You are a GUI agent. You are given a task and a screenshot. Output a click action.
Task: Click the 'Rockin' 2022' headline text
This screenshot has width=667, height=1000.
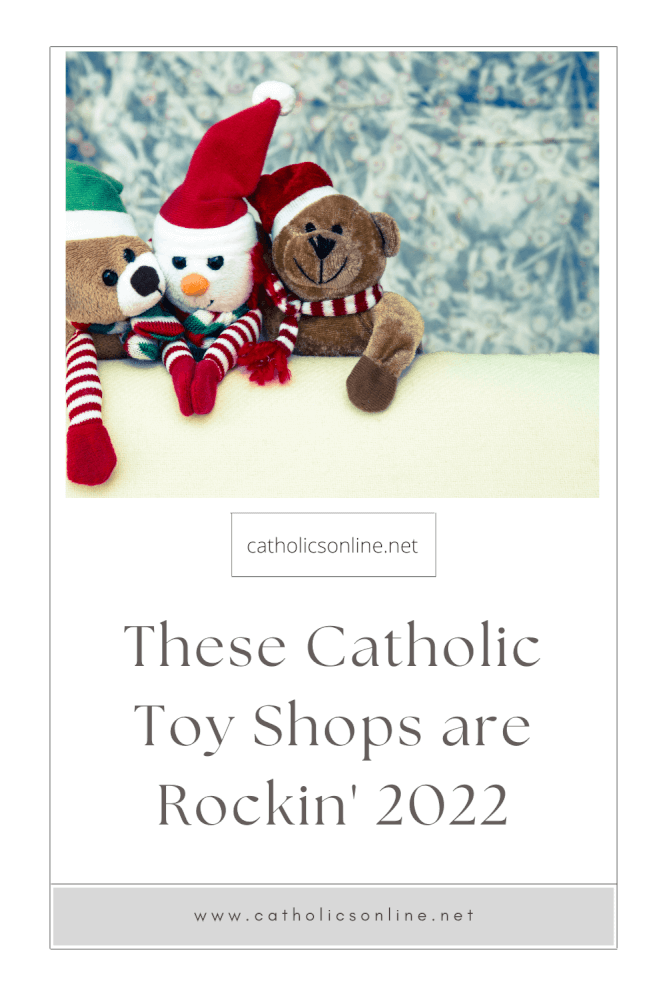[332, 804]
